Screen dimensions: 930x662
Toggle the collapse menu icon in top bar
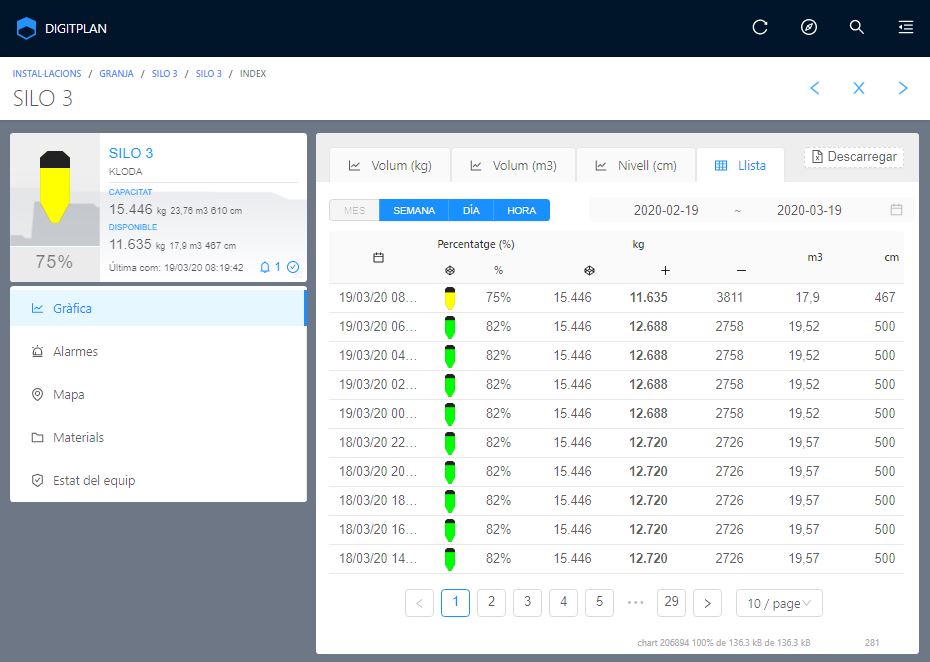[905, 27]
